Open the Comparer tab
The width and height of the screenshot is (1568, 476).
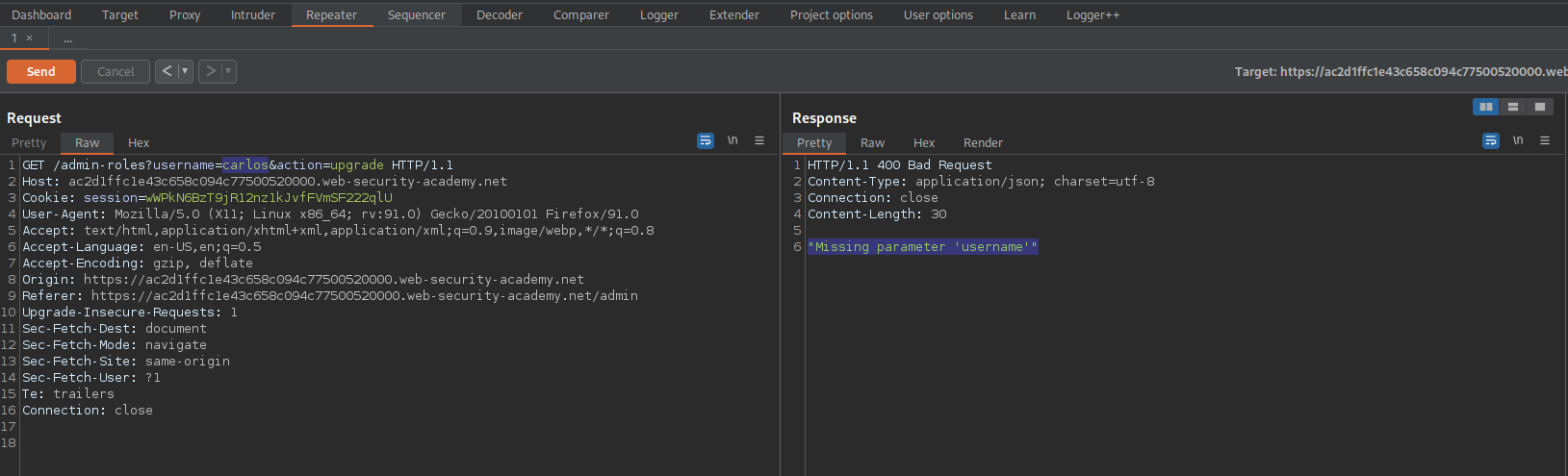click(x=580, y=14)
